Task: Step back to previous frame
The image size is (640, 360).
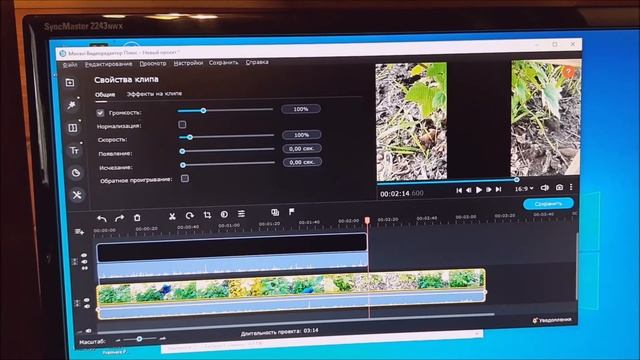Action: pos(469,190)
